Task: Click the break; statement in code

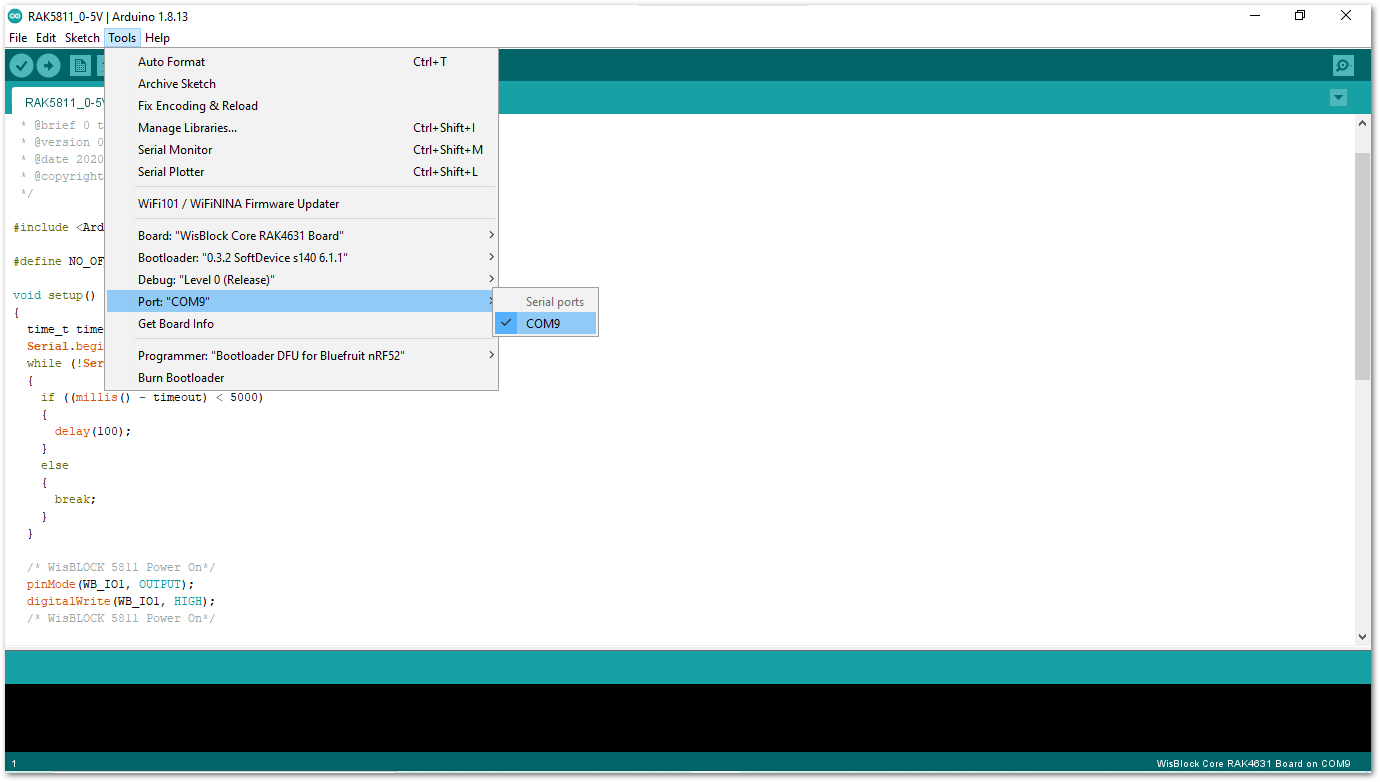Action: coord(75,499)
